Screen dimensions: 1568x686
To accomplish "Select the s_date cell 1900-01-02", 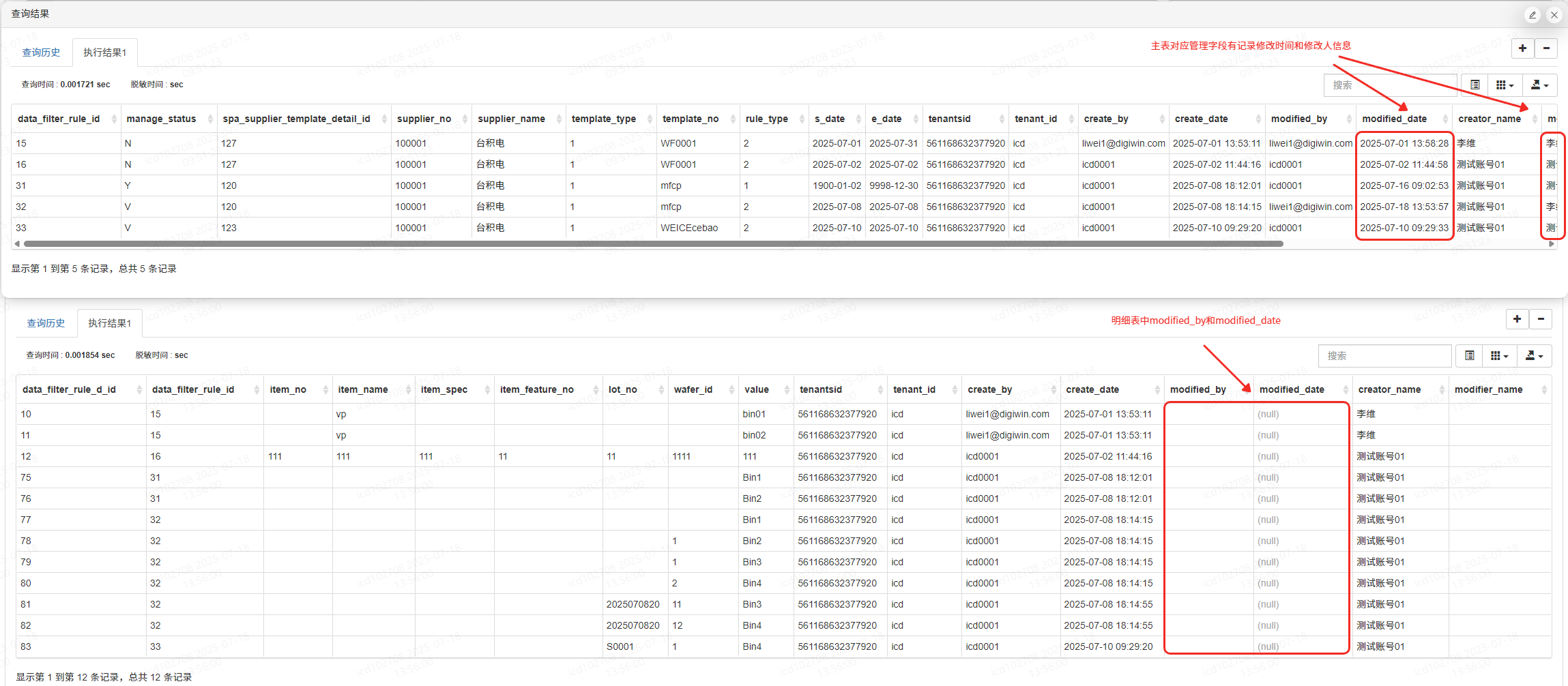I will [837, 185].
